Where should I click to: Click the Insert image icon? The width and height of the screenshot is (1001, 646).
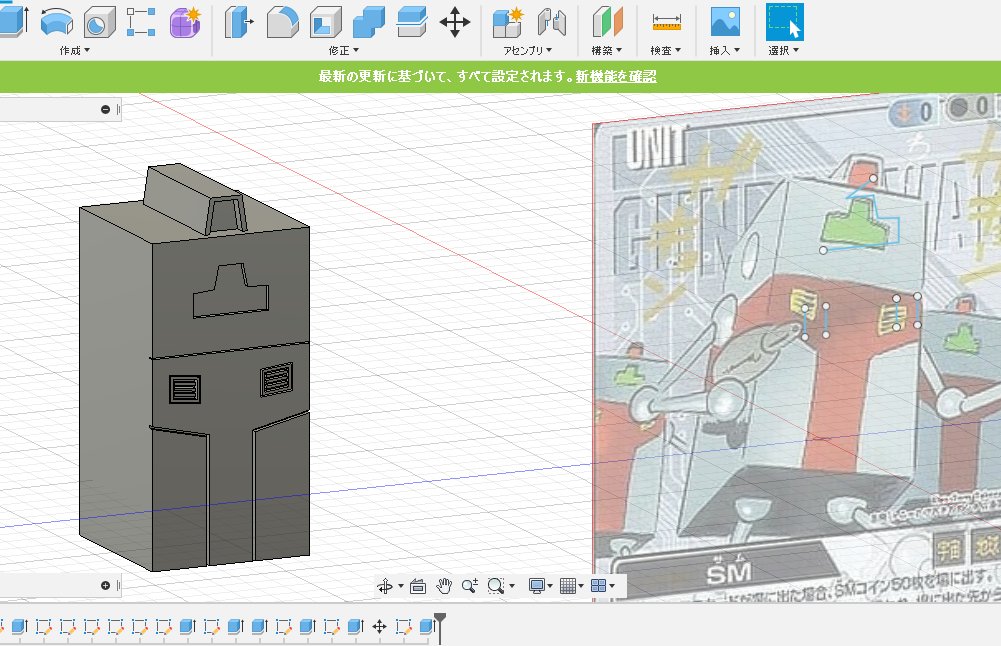tap(725, 22)
